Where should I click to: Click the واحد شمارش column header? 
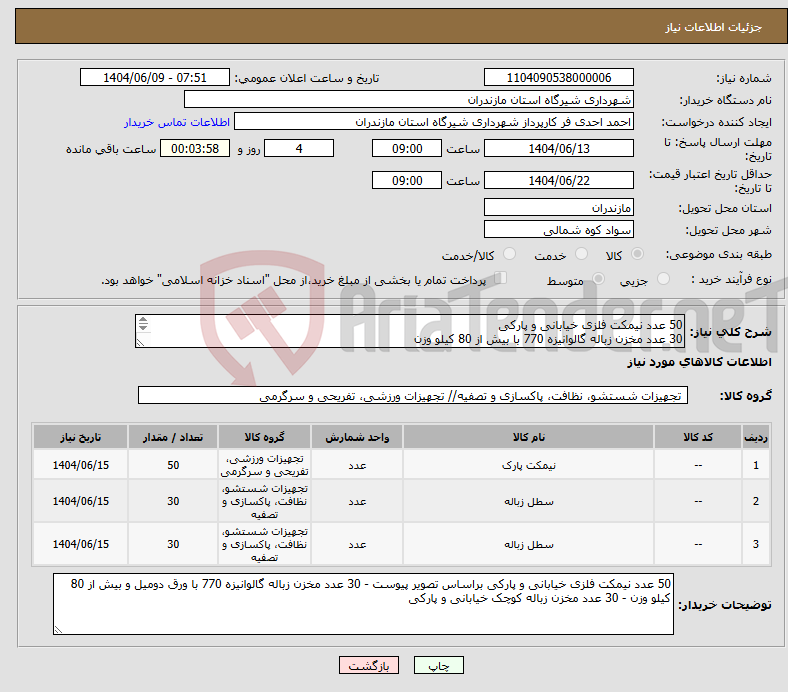[357, 437]
